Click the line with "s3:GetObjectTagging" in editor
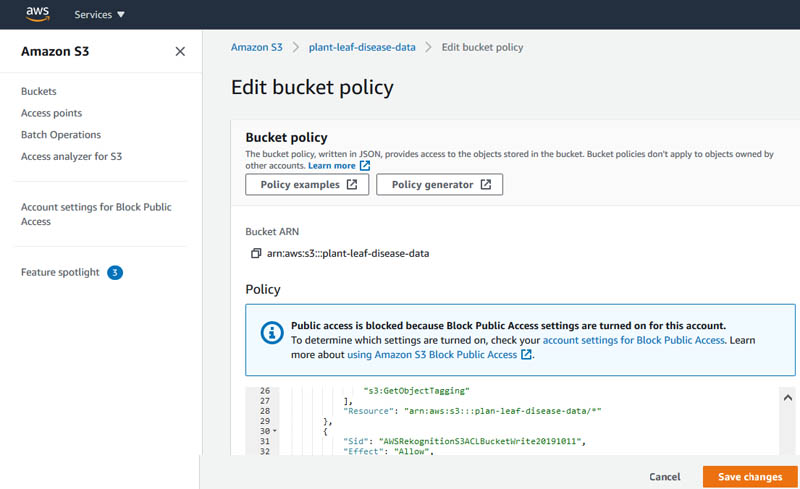800x489 pixels. tap(416, 391)
